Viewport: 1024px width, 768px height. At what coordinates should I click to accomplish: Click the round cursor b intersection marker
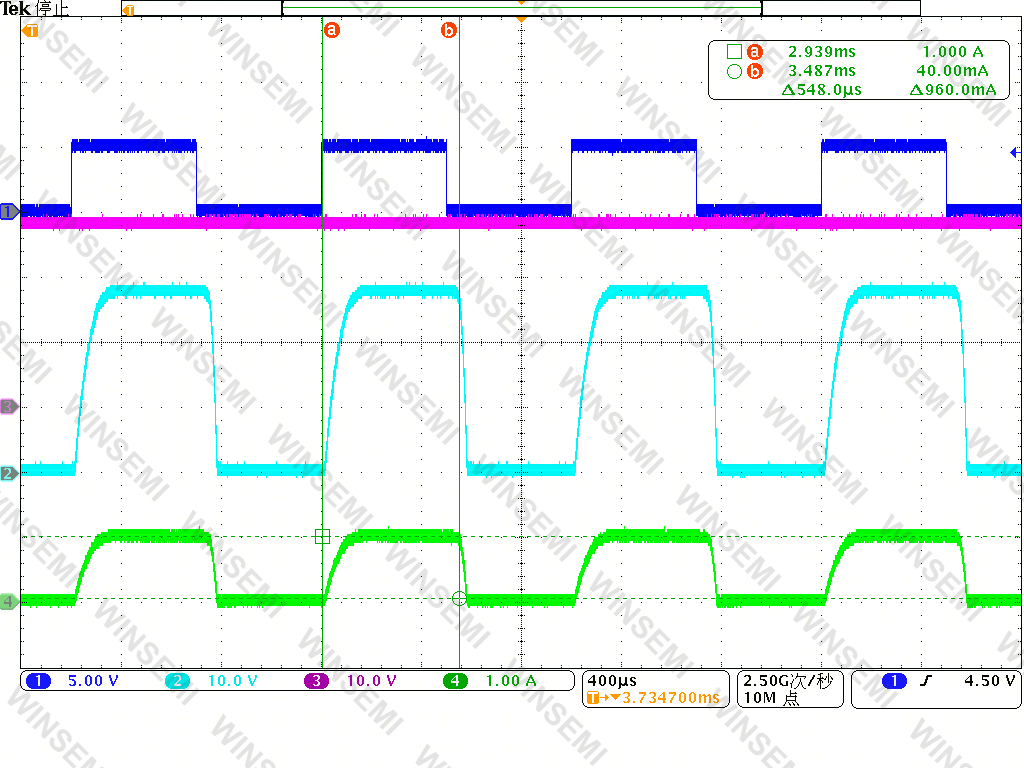coord(459,598)
